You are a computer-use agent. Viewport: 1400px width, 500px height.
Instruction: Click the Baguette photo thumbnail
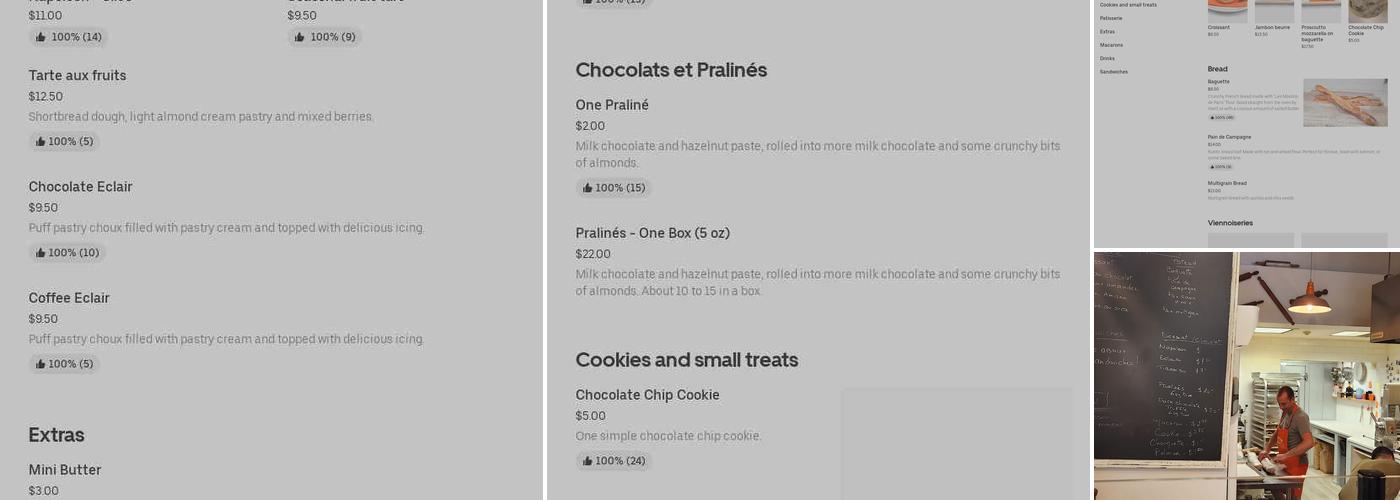click(1345, 102)
